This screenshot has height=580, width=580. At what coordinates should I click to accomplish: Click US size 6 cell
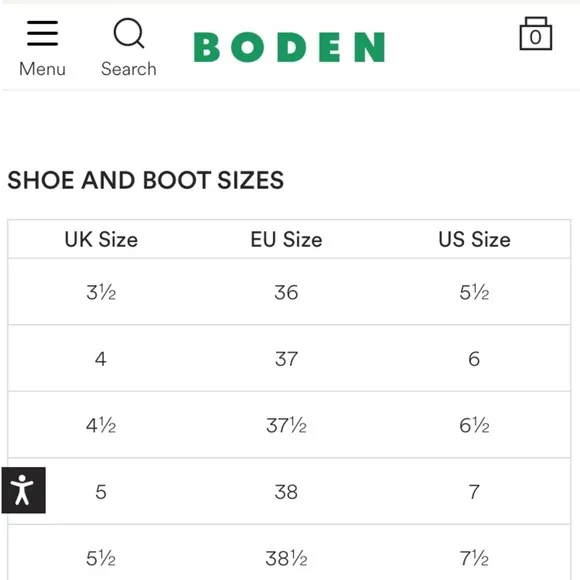pyautogui.click(x=474, y=359)
